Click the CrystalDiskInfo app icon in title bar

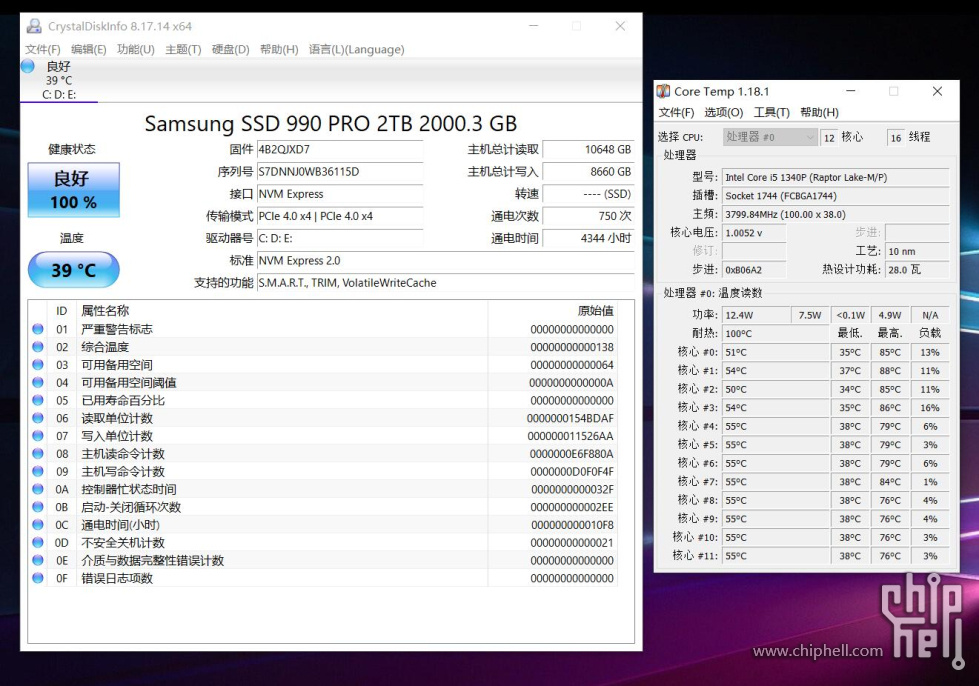[x=34, y=26]
